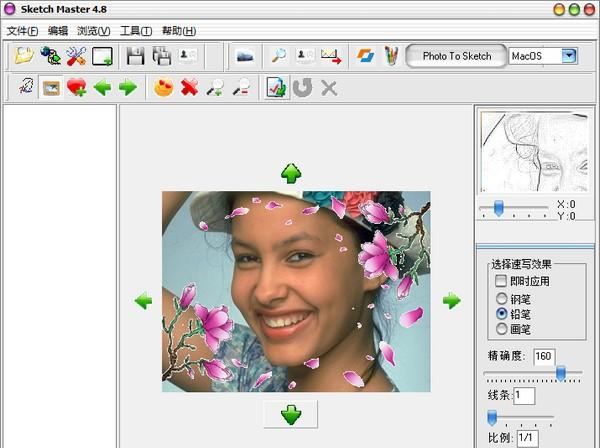Click the red heart favorites icon
This screenshot has height=448, width=600.
76,88
